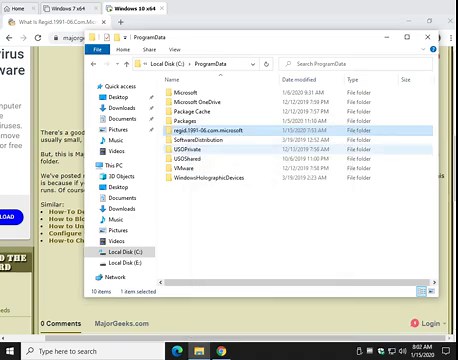This screenshot has width=458, height=360.
Task: Open Explorer recent locations dropdown
Action: (117, 64)
